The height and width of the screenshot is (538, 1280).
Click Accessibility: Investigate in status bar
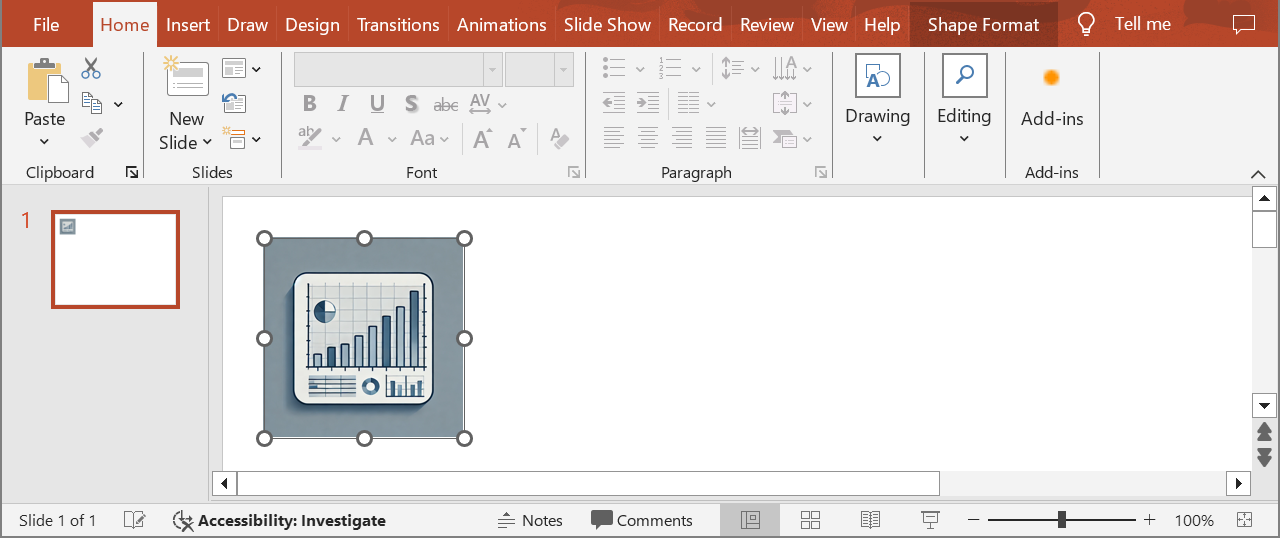(x=280, y=520)
